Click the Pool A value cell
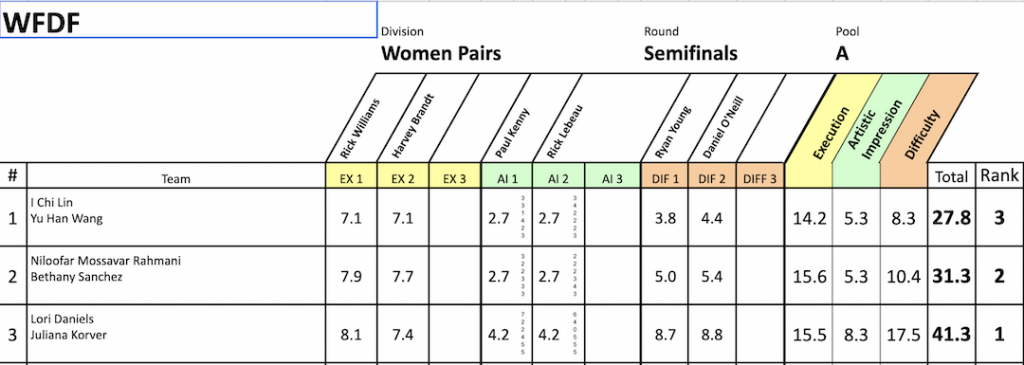This screenshot has height=365, width=1024. click(842, 53)
